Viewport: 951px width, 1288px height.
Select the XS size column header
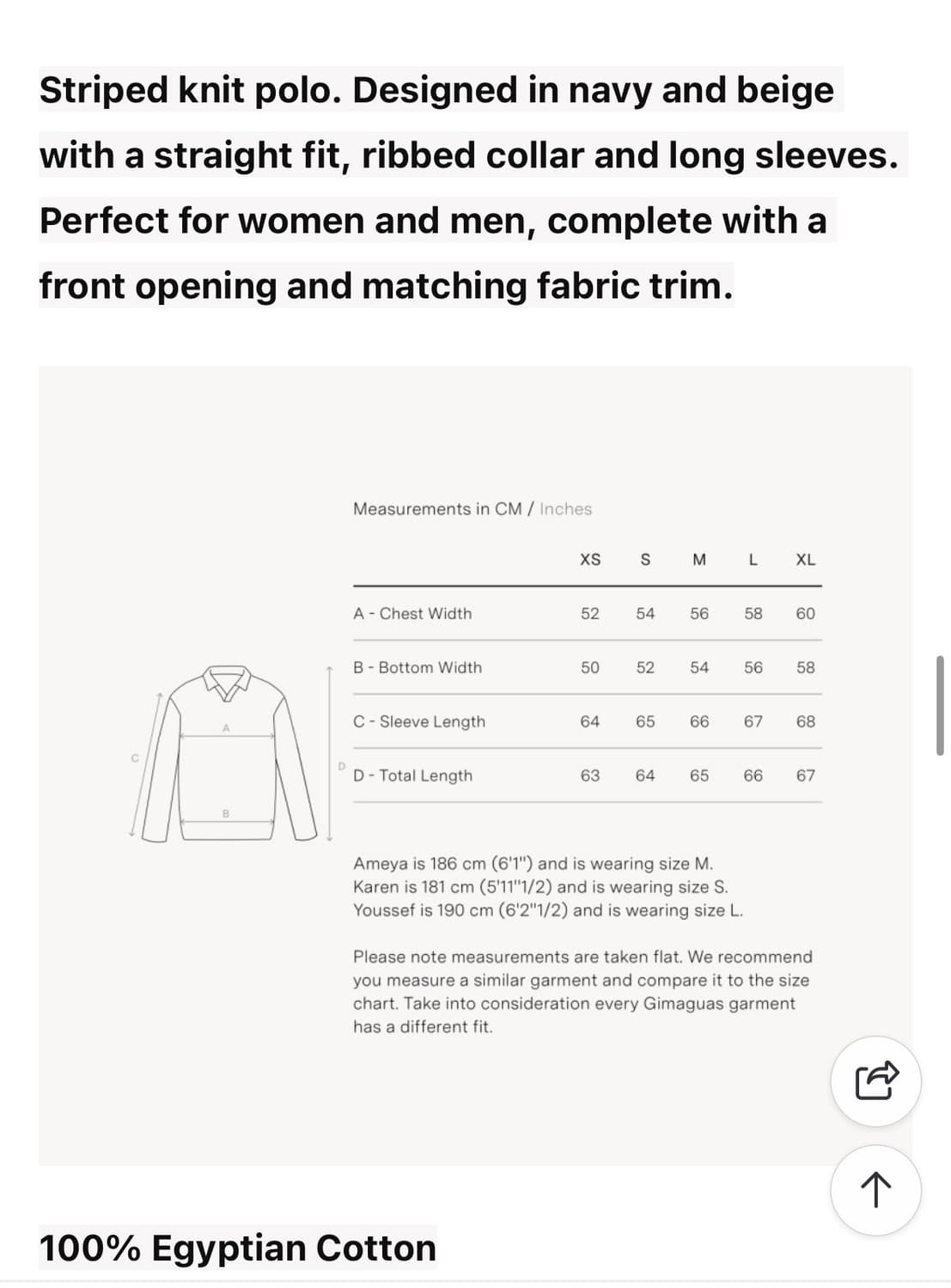pyautogui.click(x=590, y=560)
